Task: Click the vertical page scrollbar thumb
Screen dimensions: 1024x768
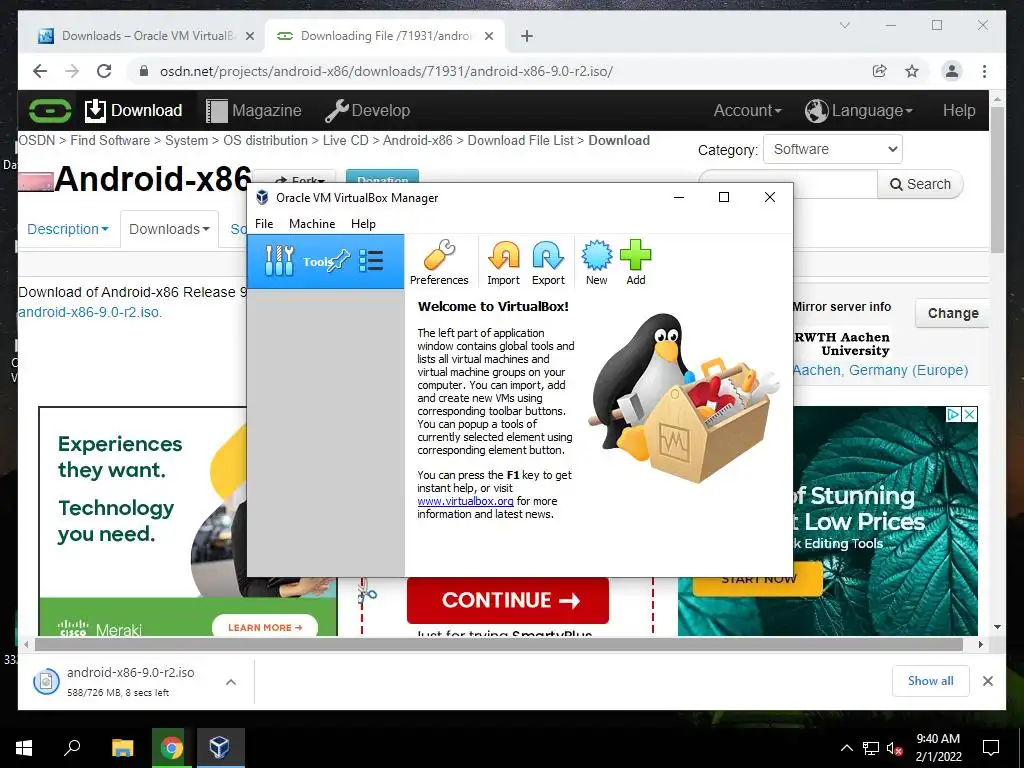Action: [x=997, y=180]
